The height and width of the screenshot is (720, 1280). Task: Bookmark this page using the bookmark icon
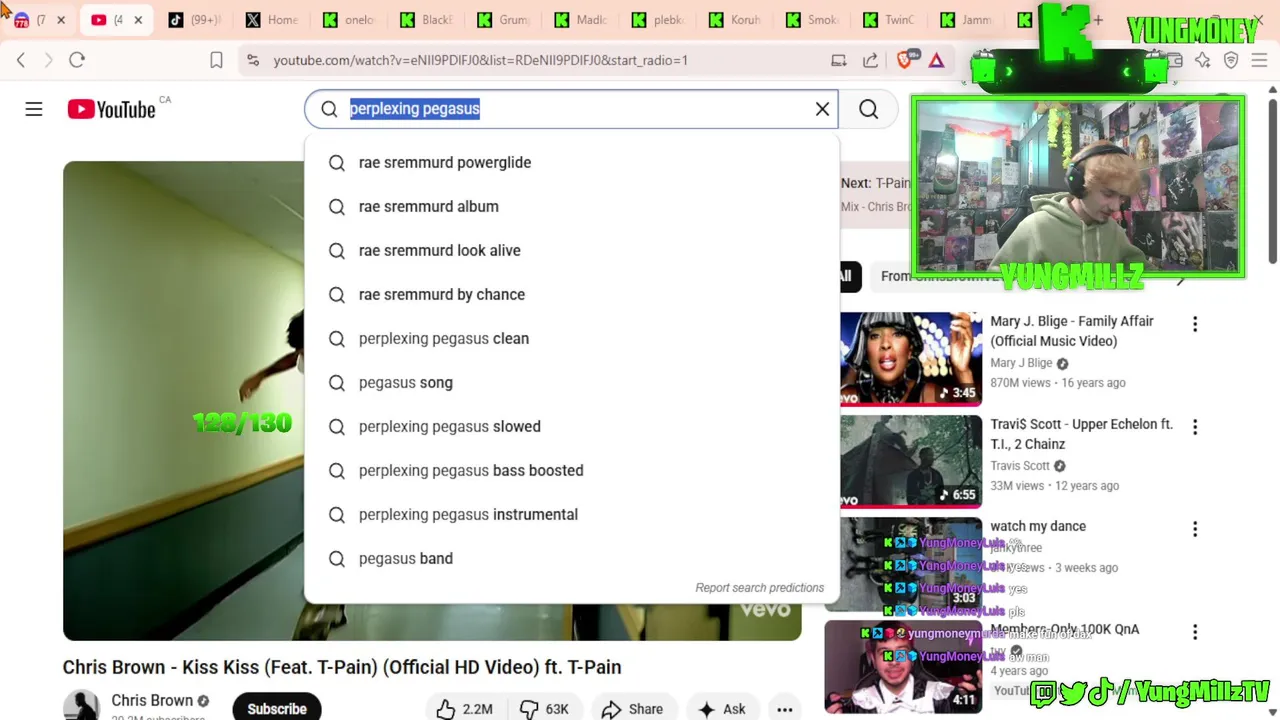pos(216,60)
